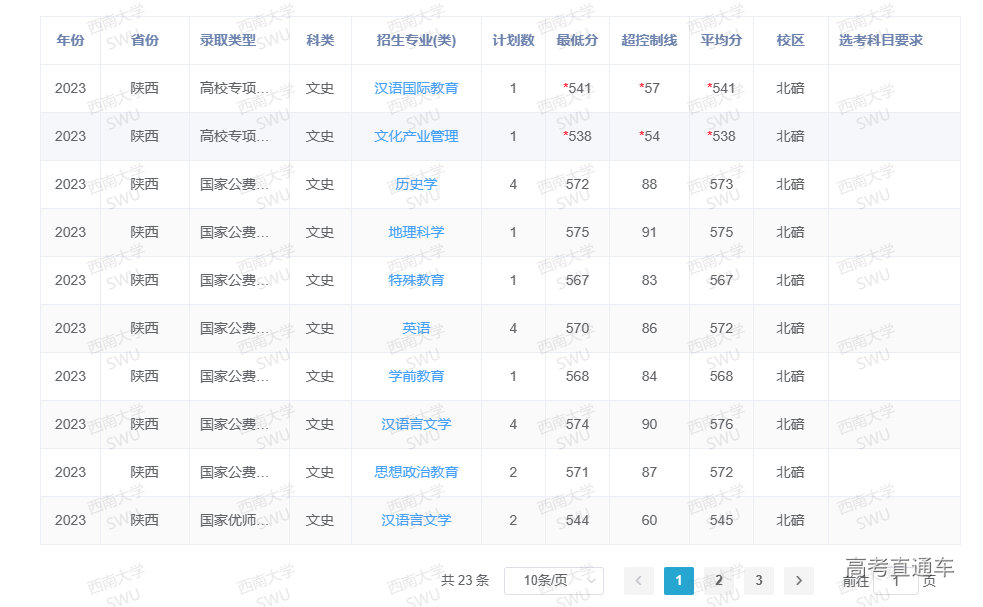Screen dimensions: 983x607
Task: Click the previous page arrow
Action: coord(639,580)
